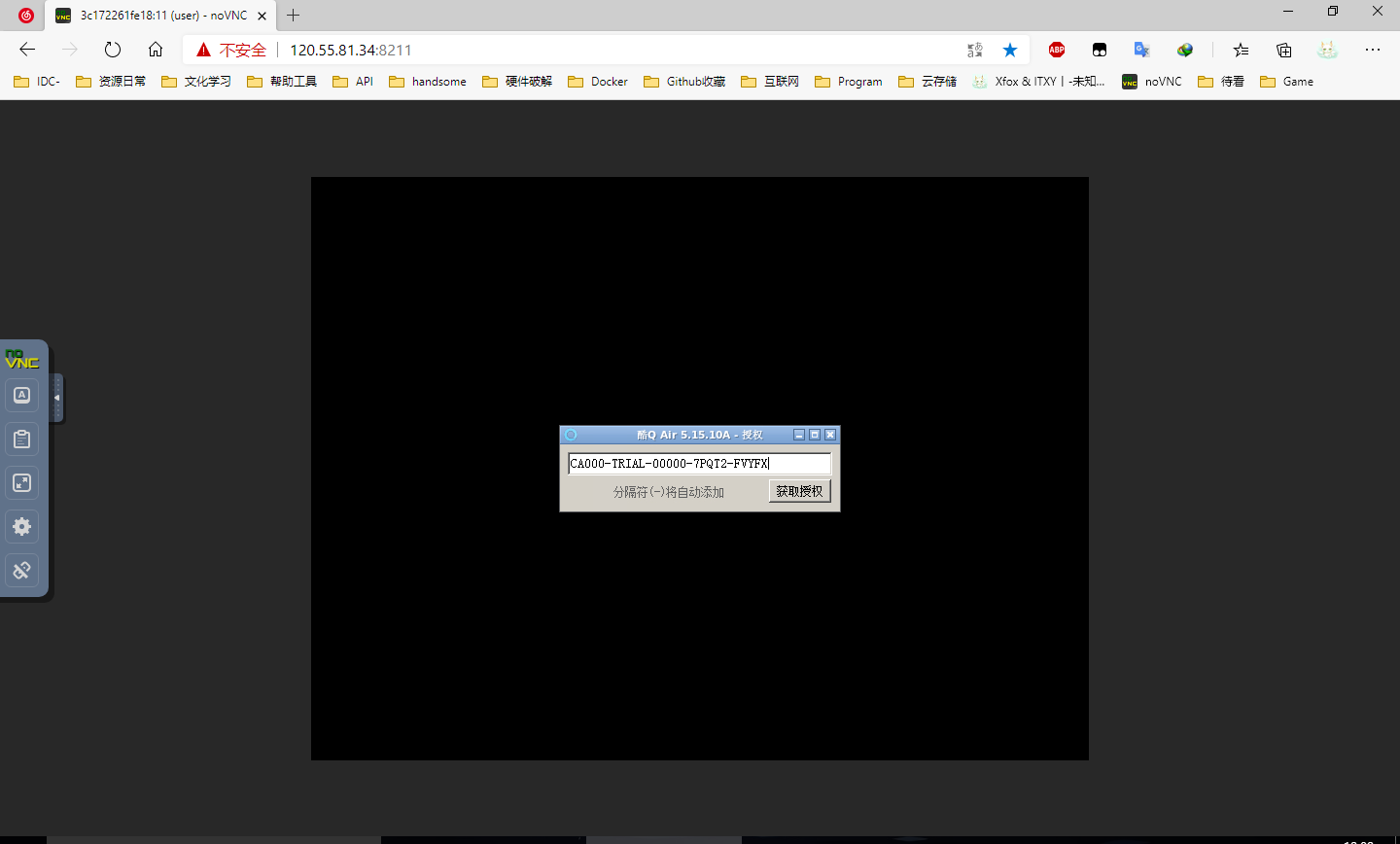Open the 云存储 bookmarks folder
Viewport: 1400px width, 844px height.
pos(927,82)
